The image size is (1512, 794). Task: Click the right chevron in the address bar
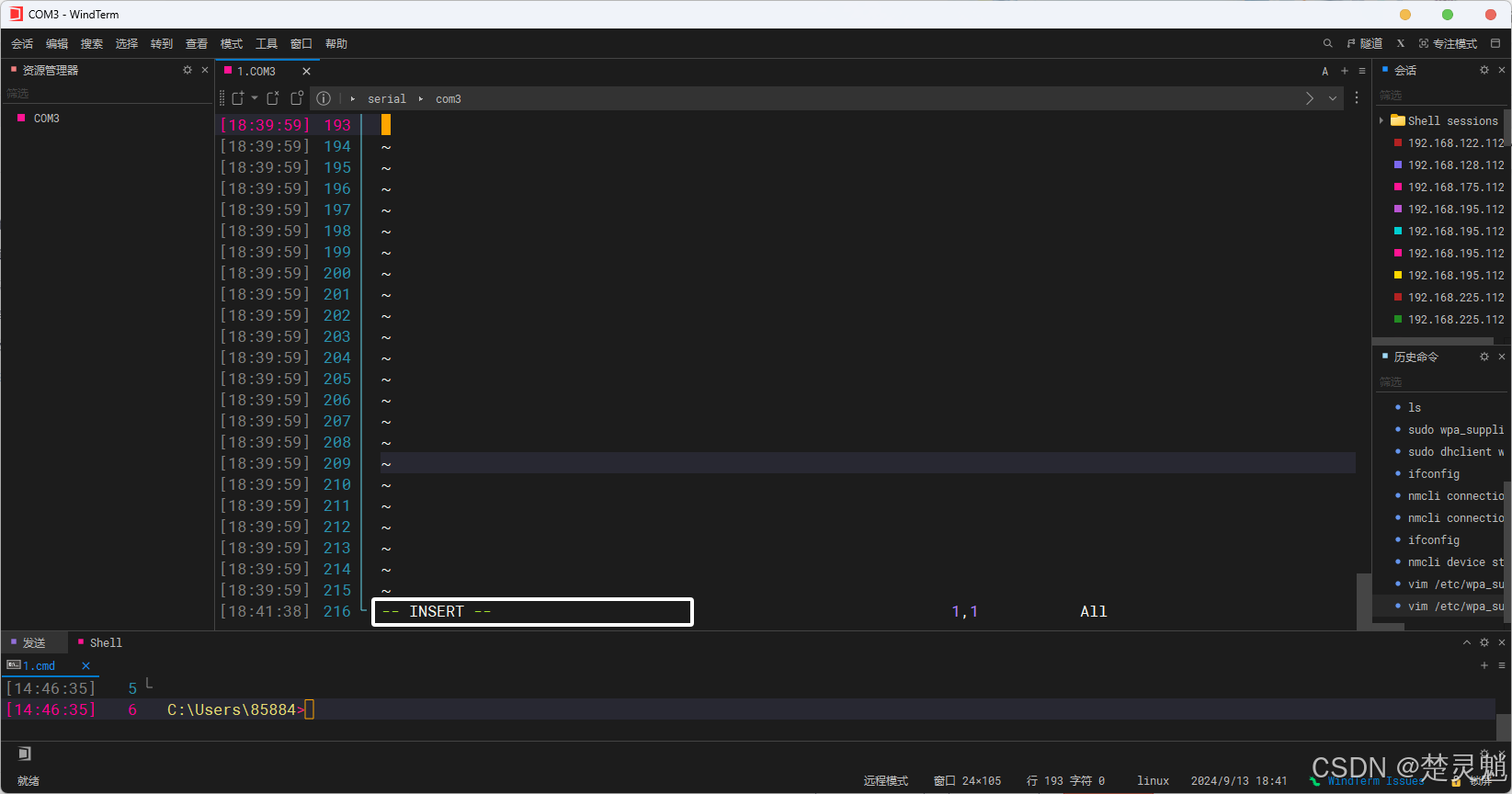pyautogui.click(x=1310, y=98)
